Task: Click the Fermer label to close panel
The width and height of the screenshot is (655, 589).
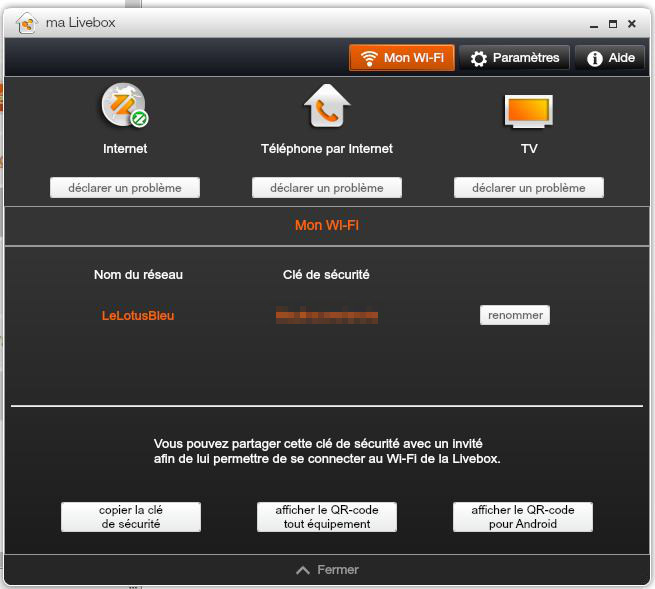Action: (338, 570)
